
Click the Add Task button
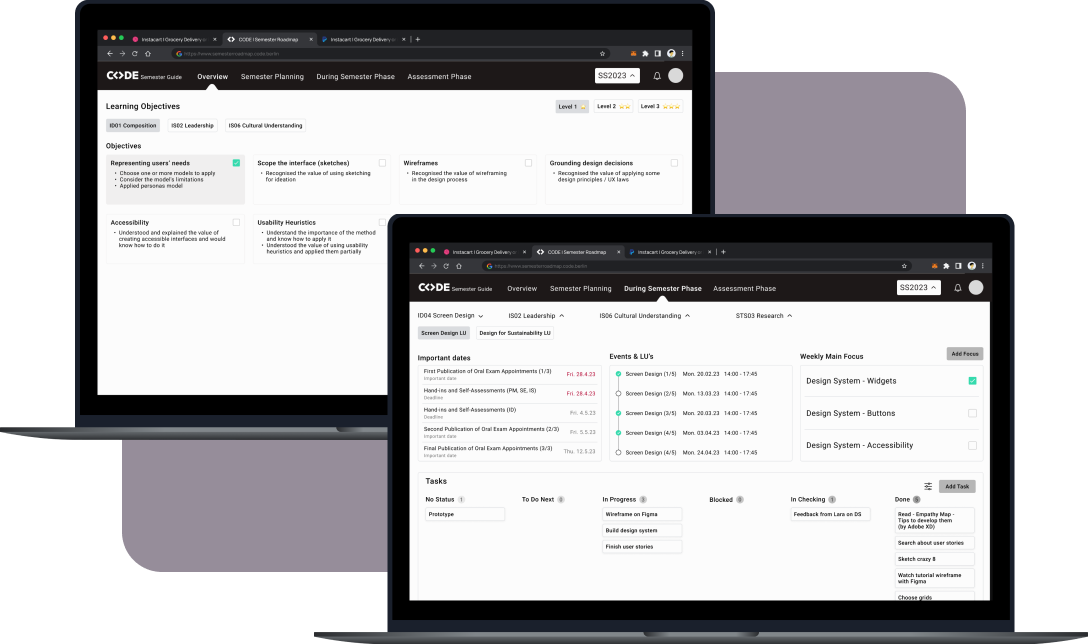point(959,486)
